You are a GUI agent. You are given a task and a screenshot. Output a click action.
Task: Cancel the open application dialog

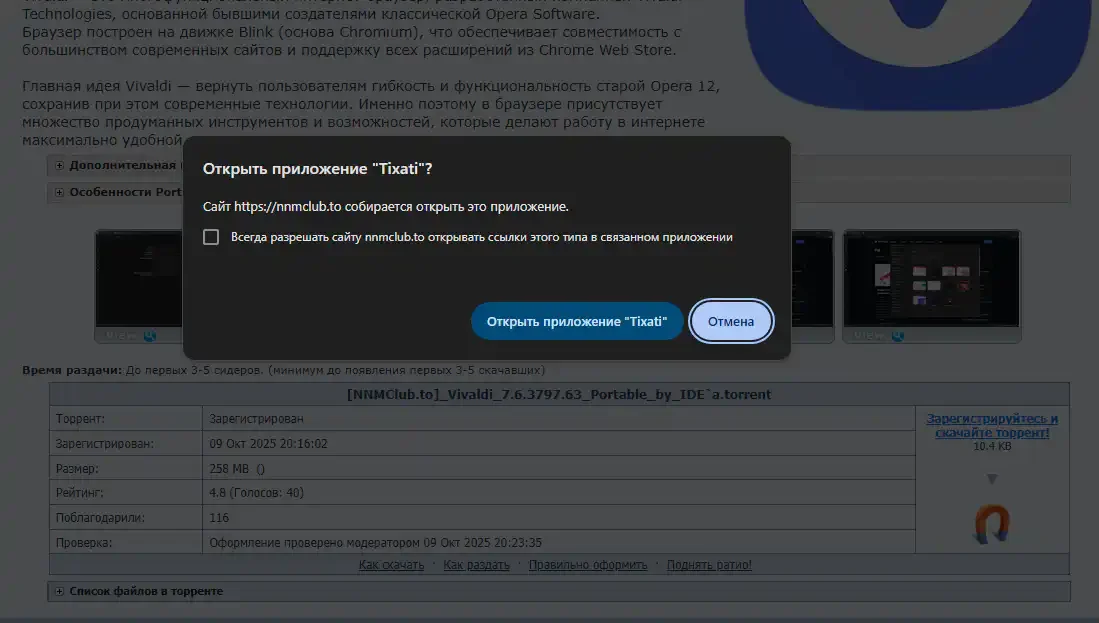(x=731, y=321)
